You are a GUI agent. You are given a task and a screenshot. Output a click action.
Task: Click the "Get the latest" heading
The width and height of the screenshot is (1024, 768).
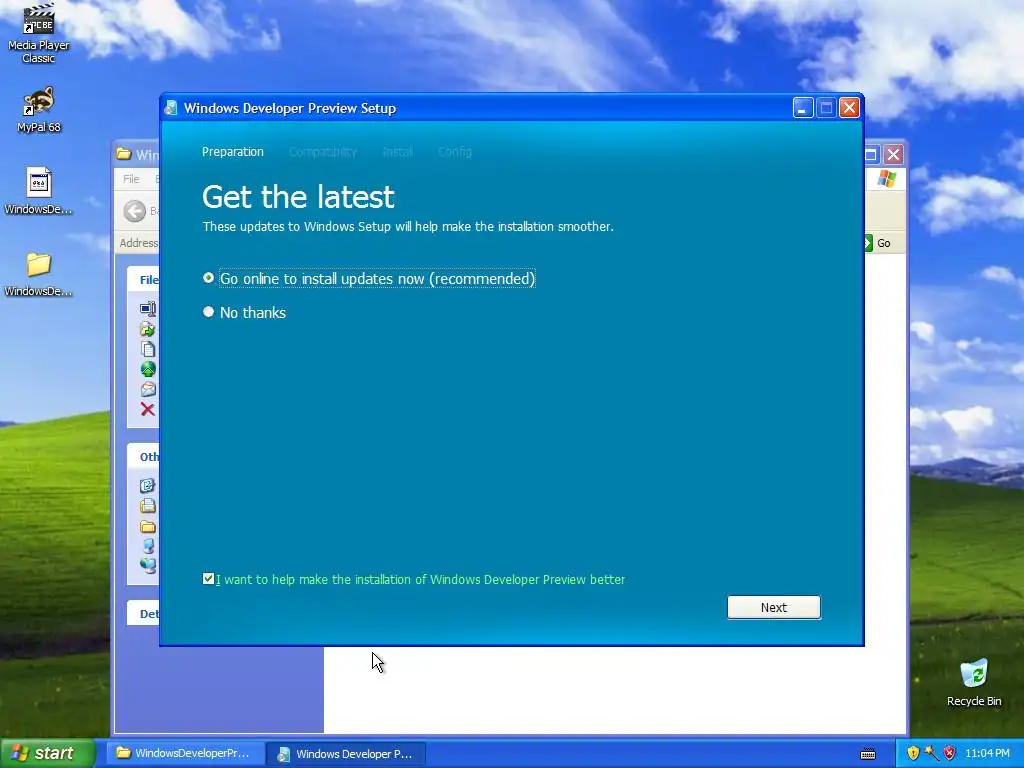coord(298,197)
